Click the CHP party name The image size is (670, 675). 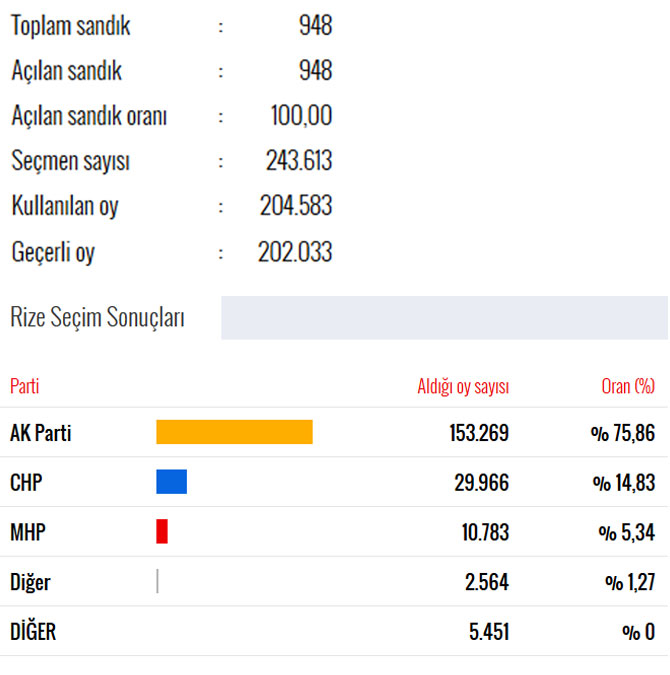tap(26, 483)
